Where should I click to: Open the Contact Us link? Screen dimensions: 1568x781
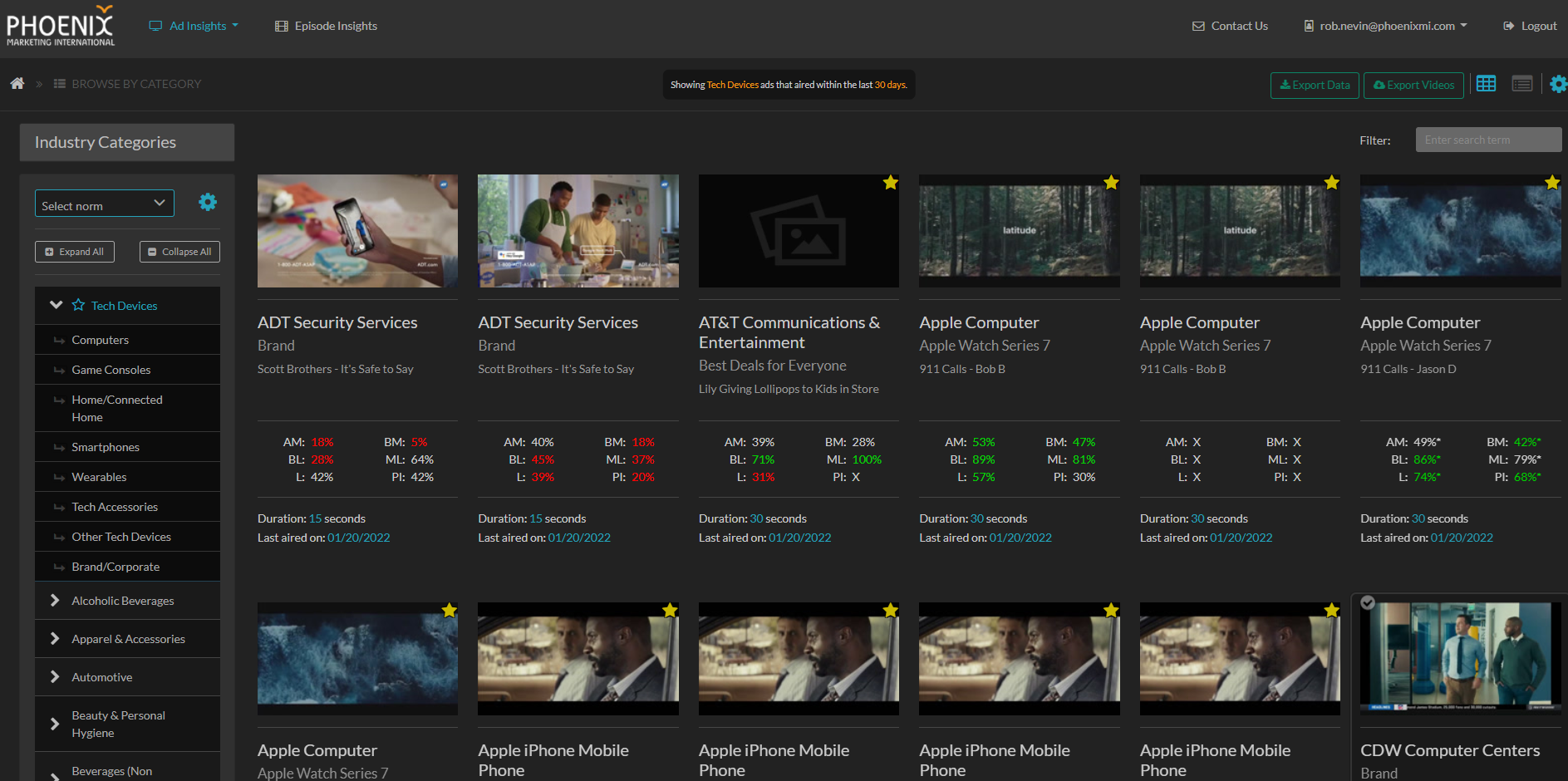point(1230,26)
